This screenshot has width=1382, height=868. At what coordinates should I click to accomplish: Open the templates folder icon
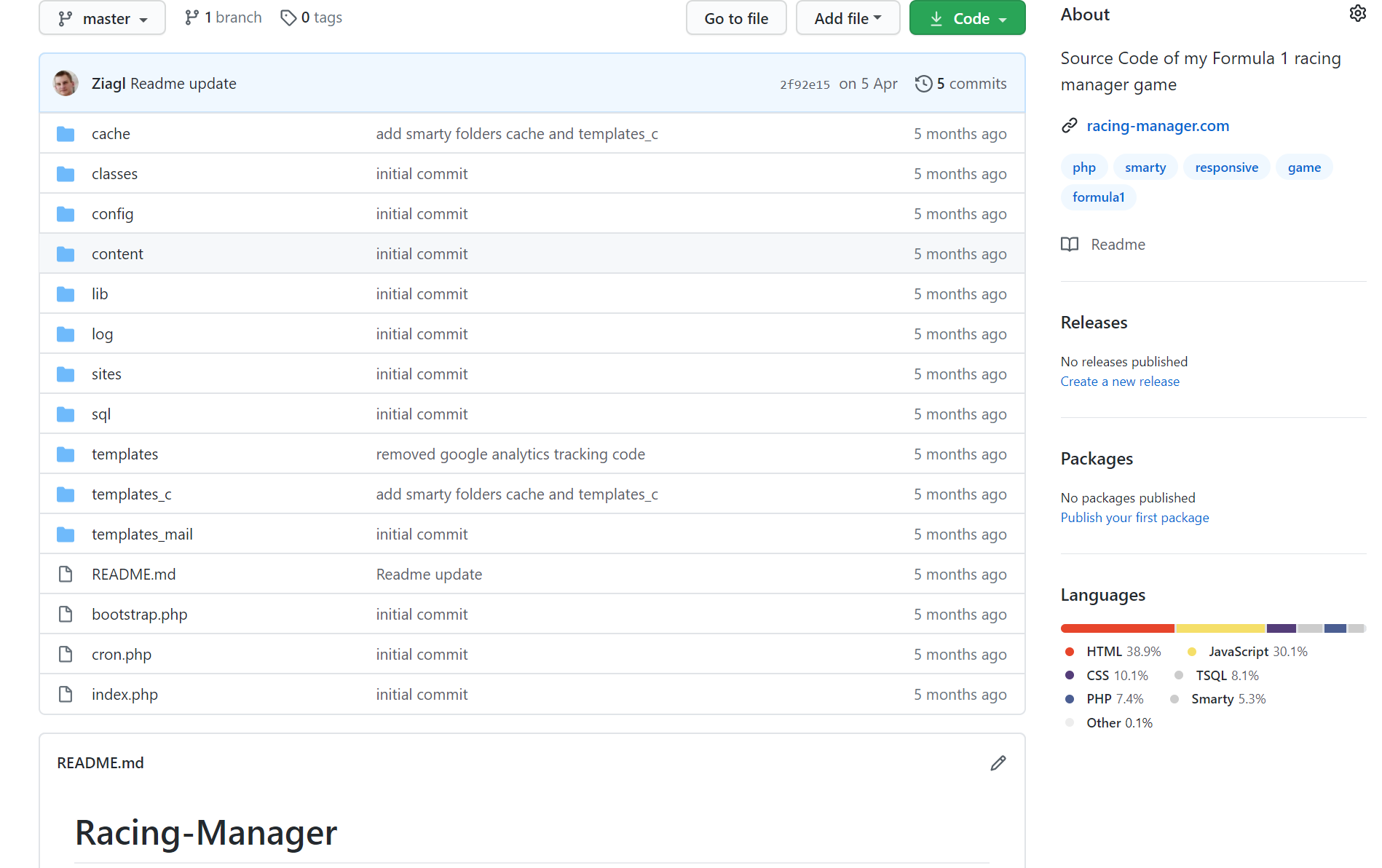click(x=66, y=454)
